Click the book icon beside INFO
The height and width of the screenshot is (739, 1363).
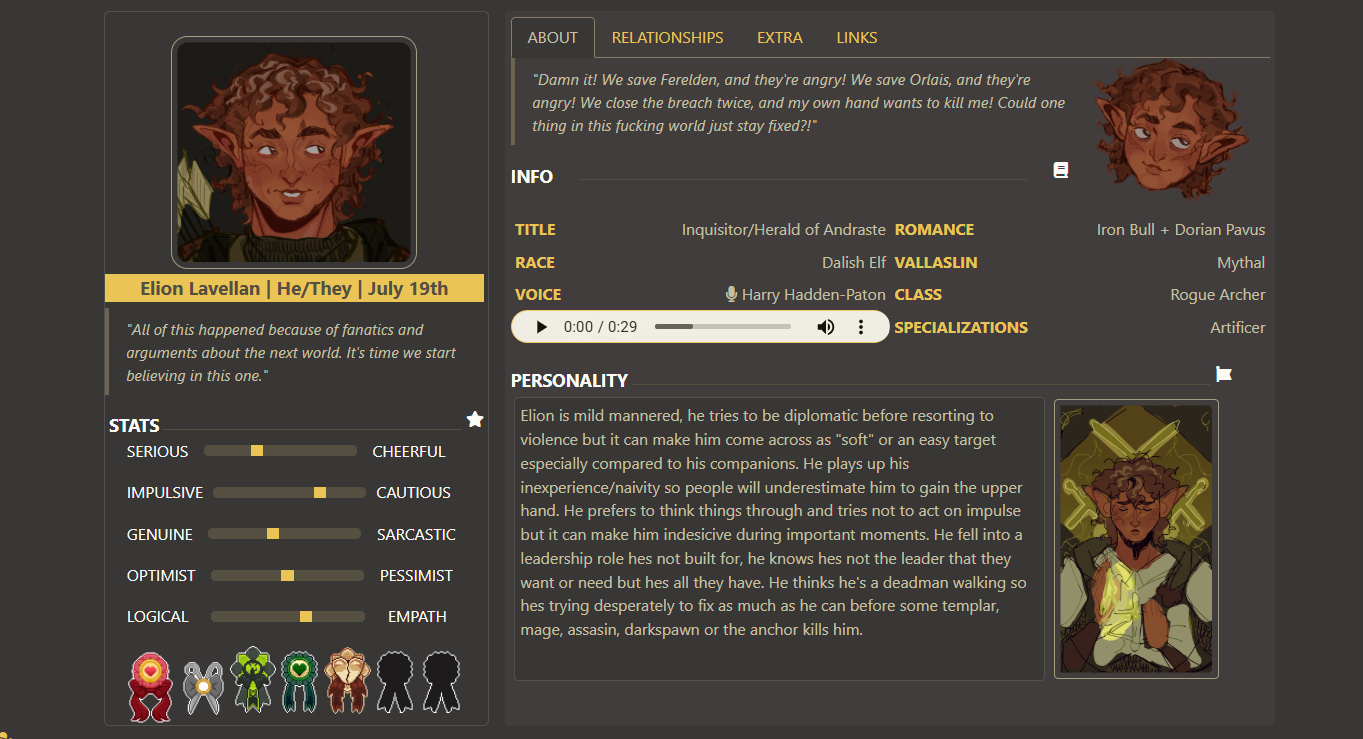click(1061, 170)
